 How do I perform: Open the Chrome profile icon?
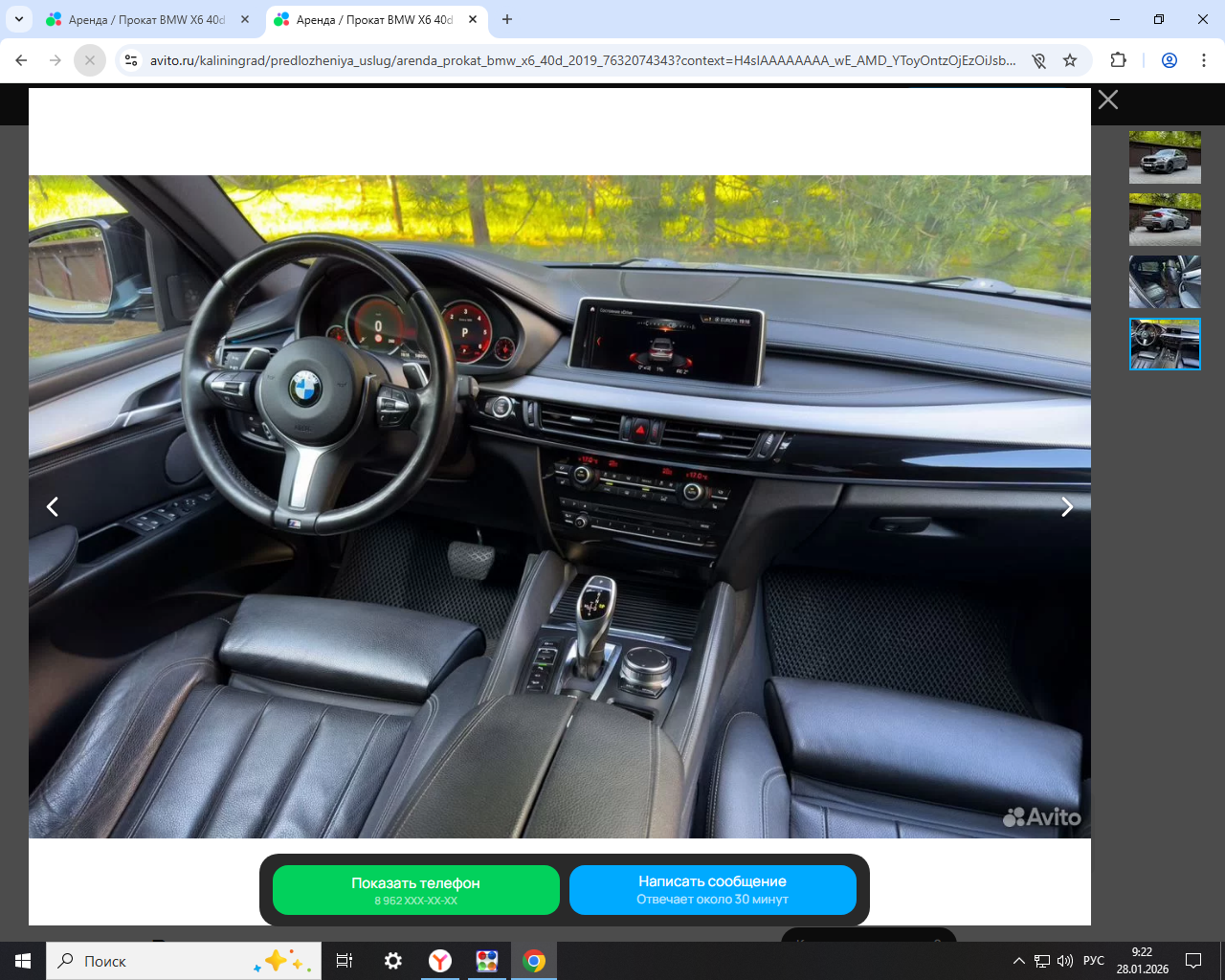pos(1169,60)
